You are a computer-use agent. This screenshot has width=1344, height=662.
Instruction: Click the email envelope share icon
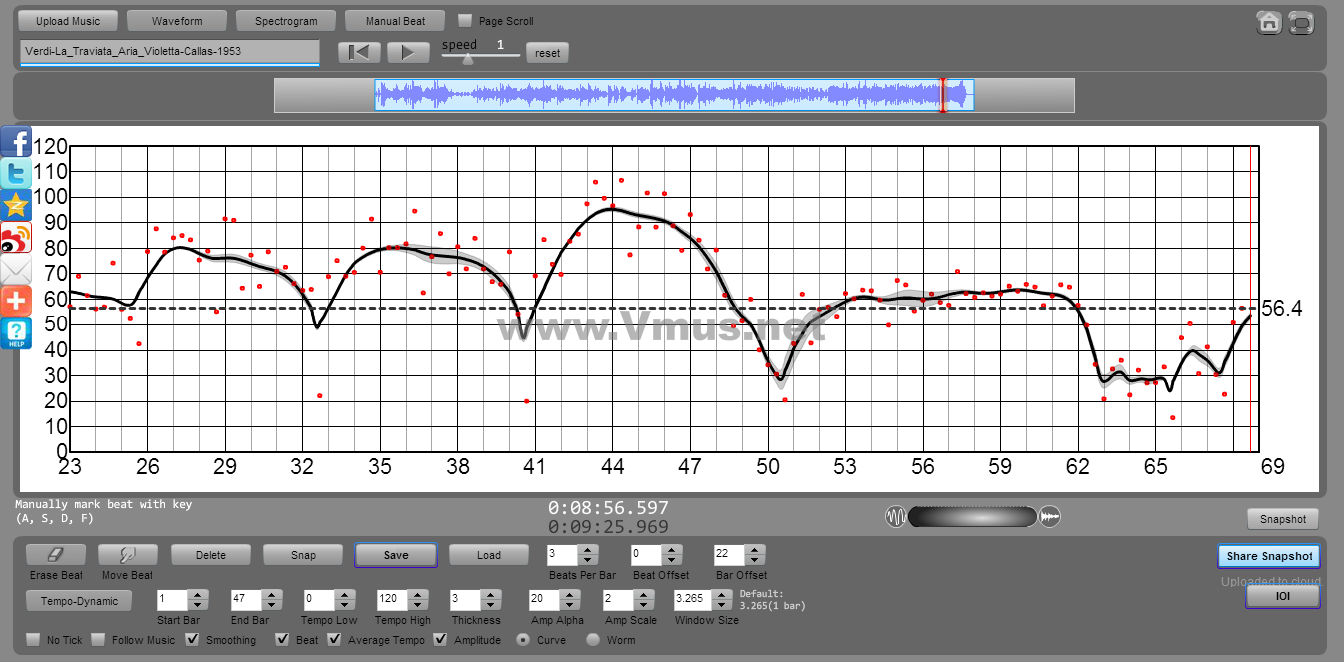15,270
